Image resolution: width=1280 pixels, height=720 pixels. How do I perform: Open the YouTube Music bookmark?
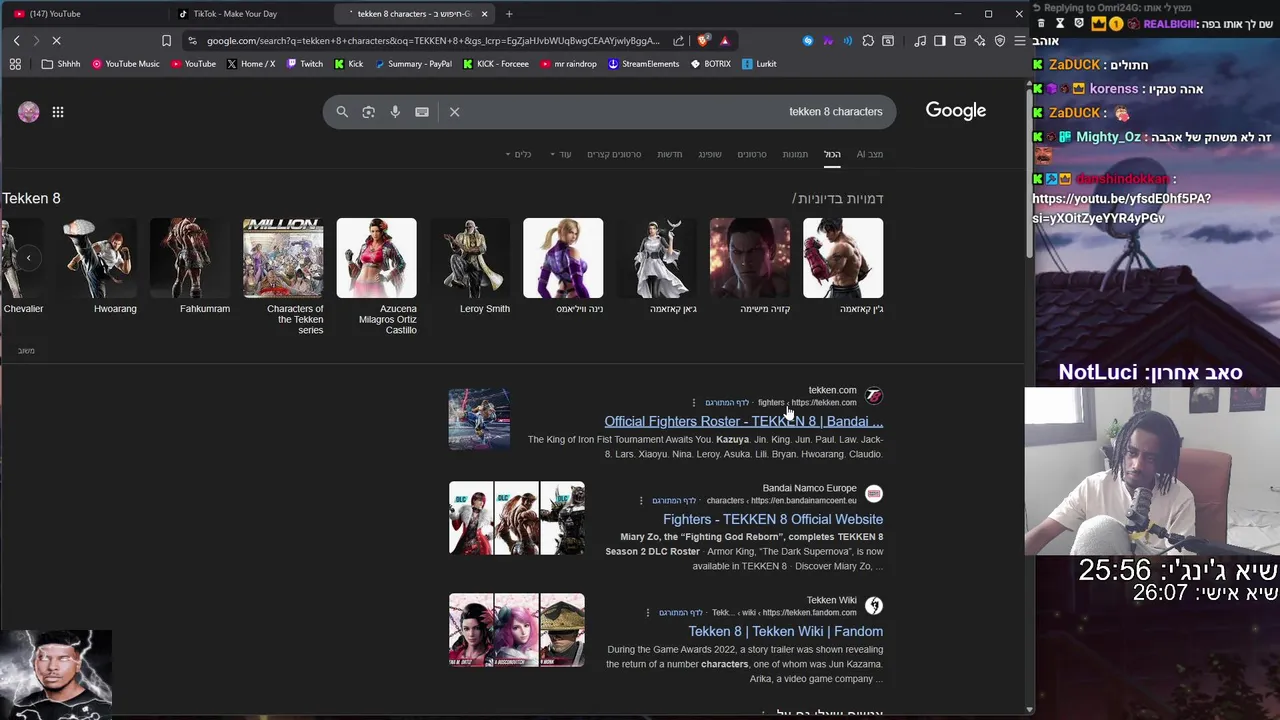tap(125, 64)
